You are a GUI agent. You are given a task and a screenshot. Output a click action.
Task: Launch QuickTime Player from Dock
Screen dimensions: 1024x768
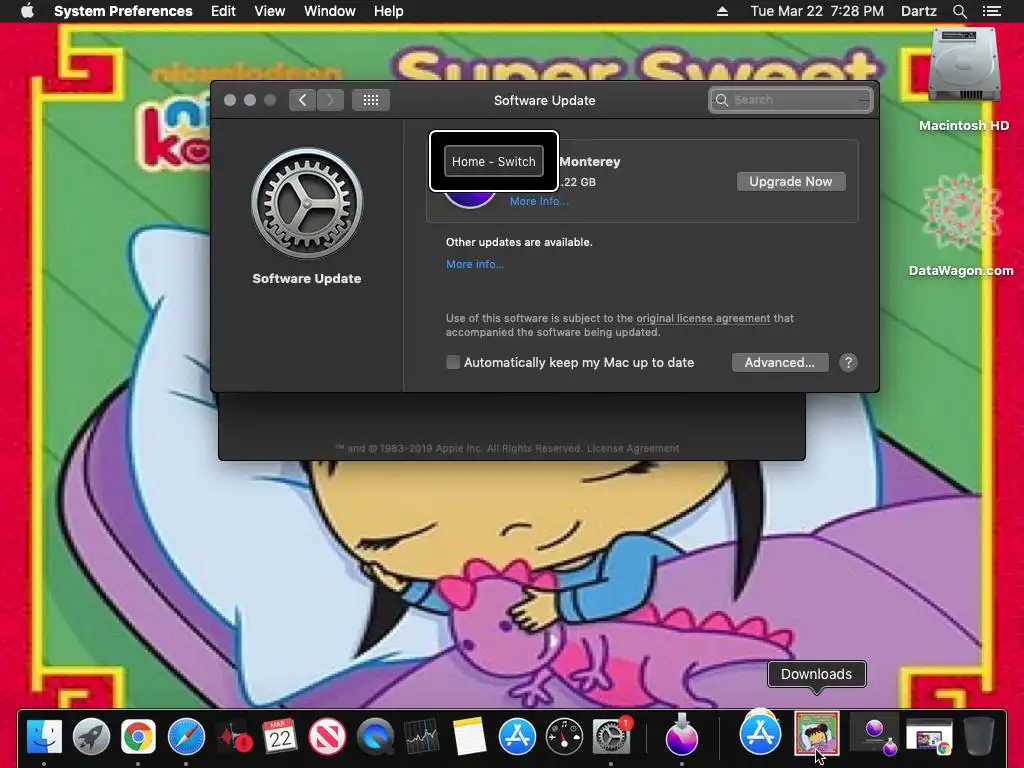coord(376,737)
